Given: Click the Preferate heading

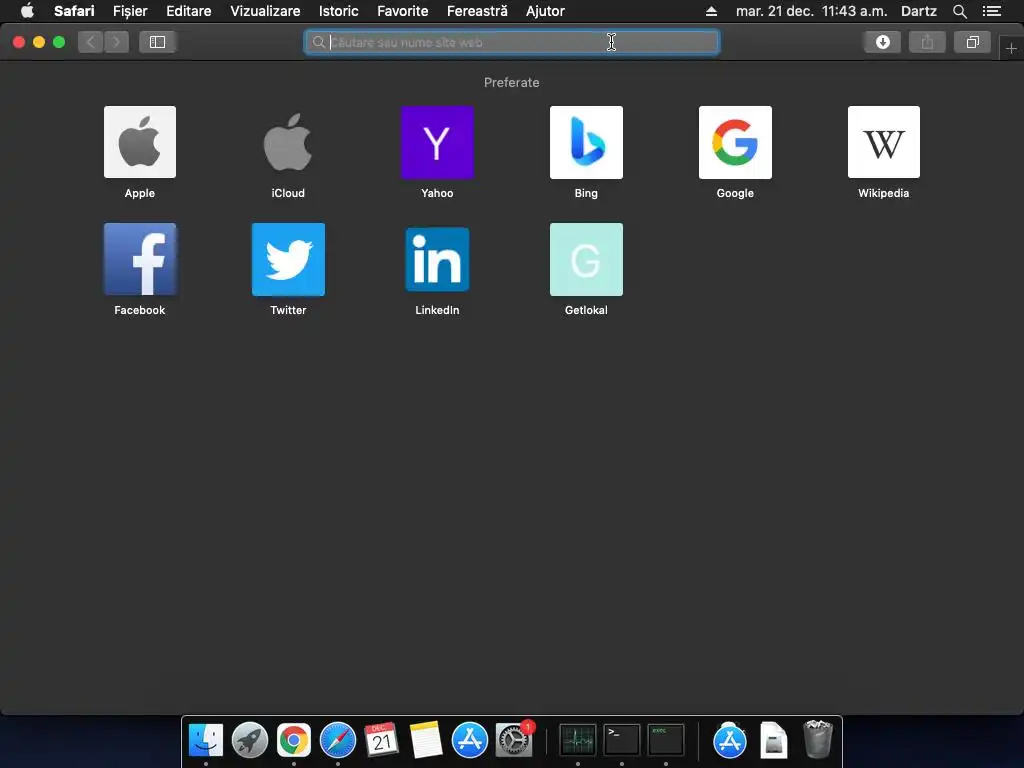Looking at the screenshot, I should click(511, 82).
